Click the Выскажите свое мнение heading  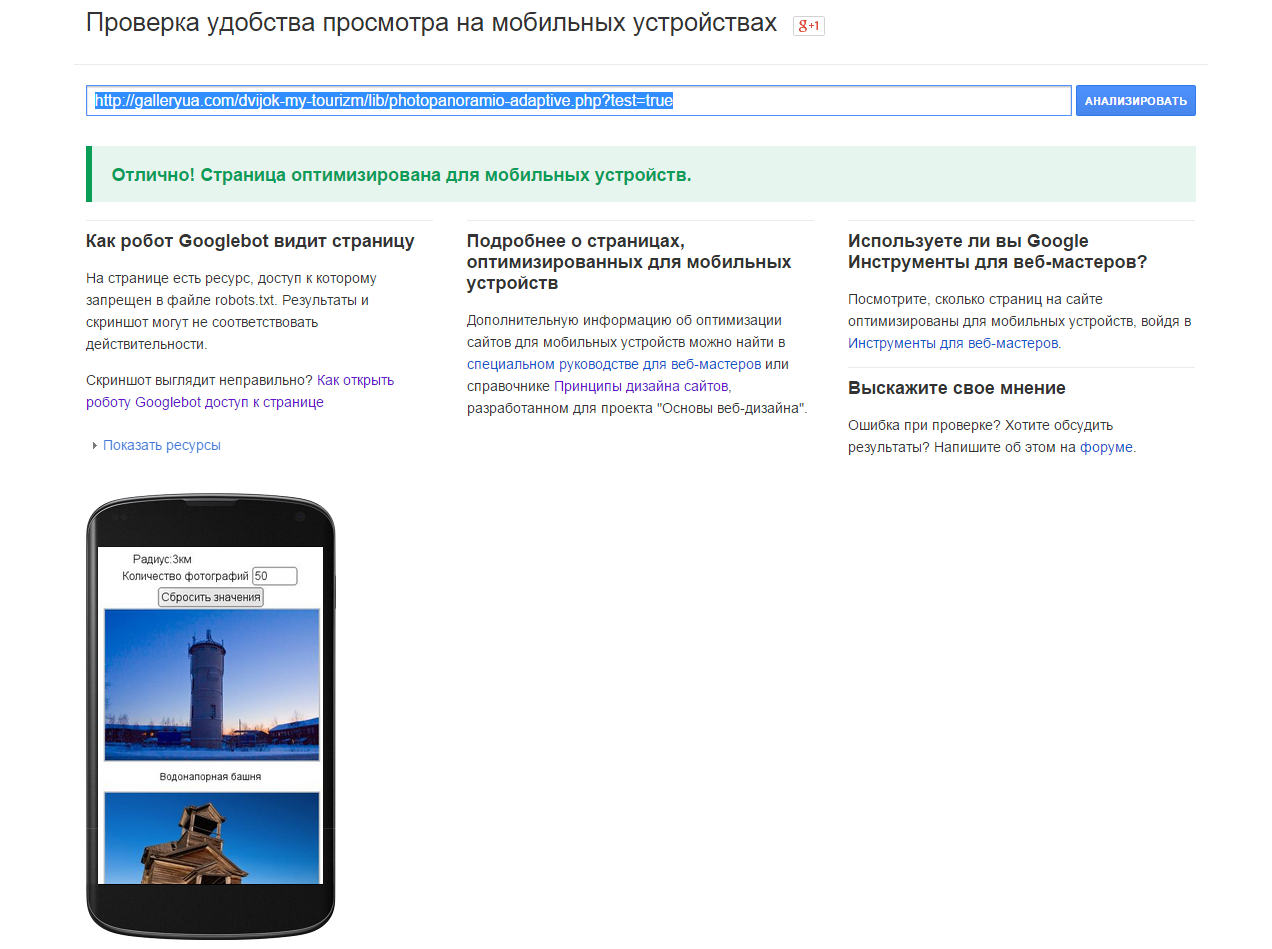957,388
